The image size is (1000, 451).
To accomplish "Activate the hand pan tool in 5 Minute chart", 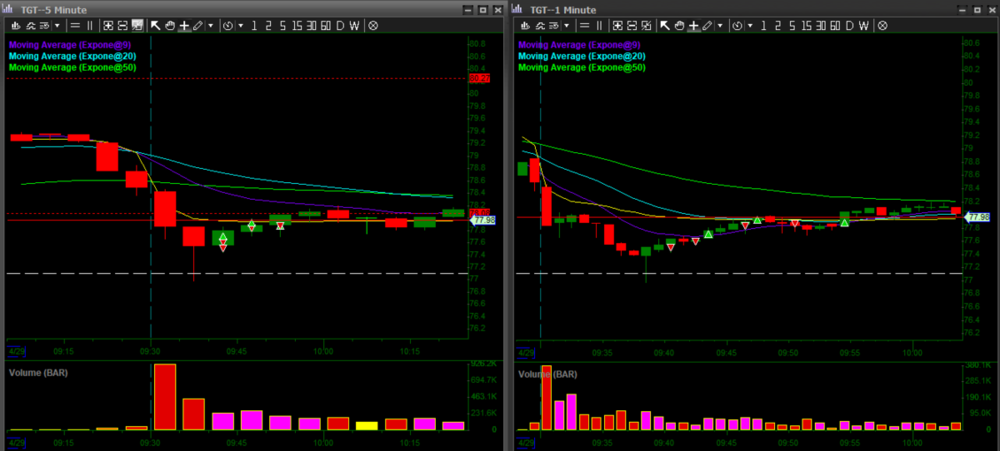I will (170, 25).
